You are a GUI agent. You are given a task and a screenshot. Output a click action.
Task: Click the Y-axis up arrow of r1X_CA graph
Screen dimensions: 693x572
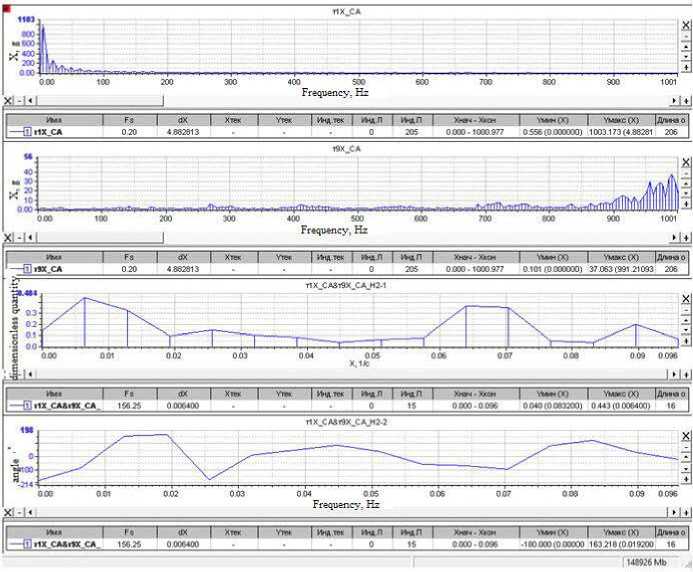coord(685,46)
